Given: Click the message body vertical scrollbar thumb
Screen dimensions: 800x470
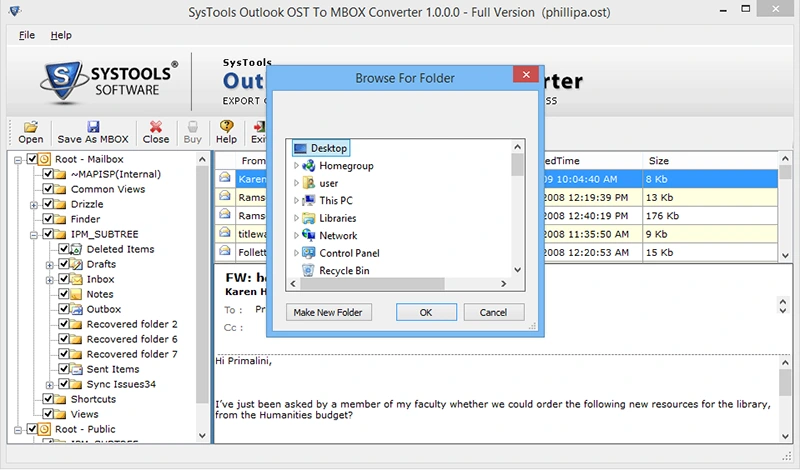Looking at the screenshot, I should click(785, 382).
